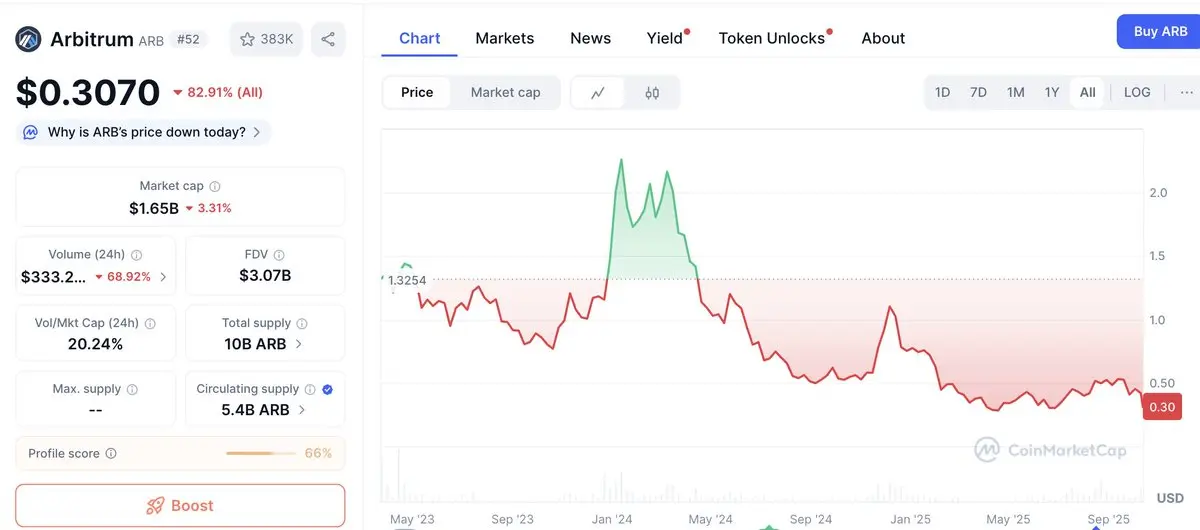
Task: Open the Token Unlocks tab
Action: (x=772, y=38)
